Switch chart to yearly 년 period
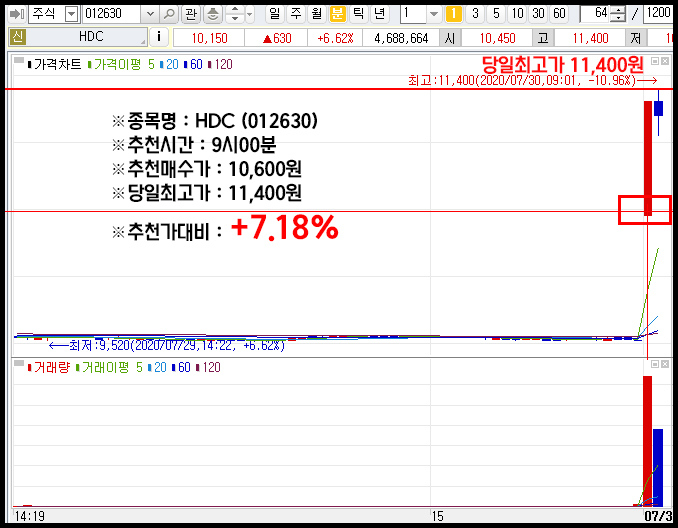Screen dimensions: 678x528 click(x=380, y=14)
